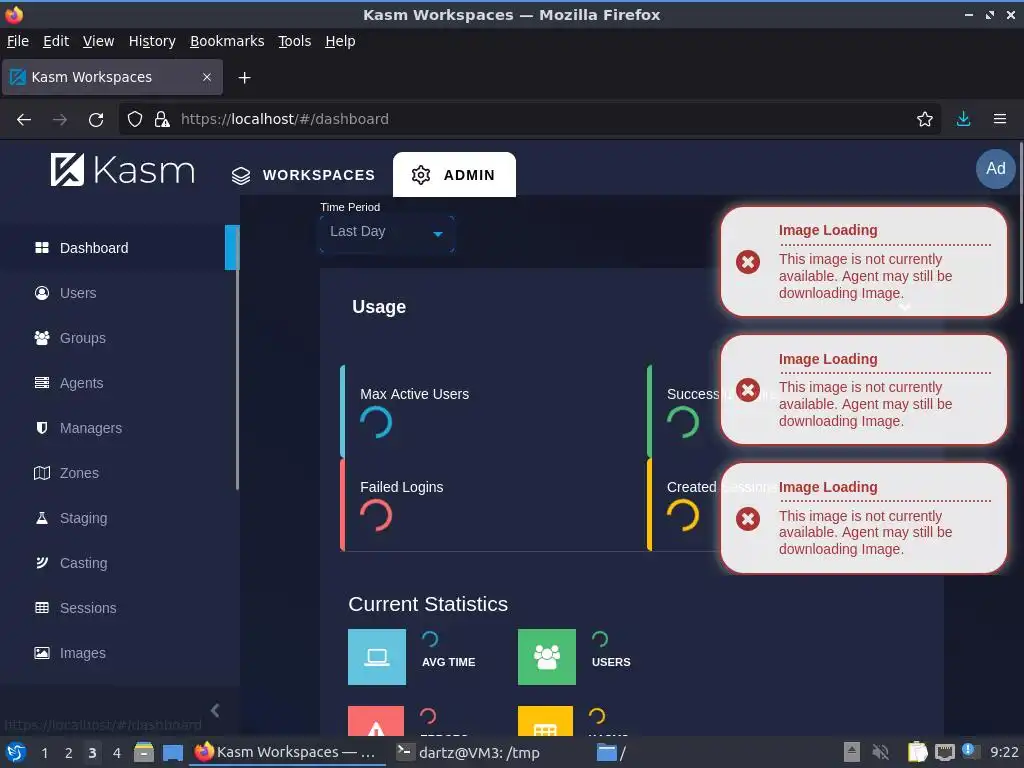Screen dimensions: 1024x768
Task: Open the Bookmarks menu
Action: click(227, 41)
